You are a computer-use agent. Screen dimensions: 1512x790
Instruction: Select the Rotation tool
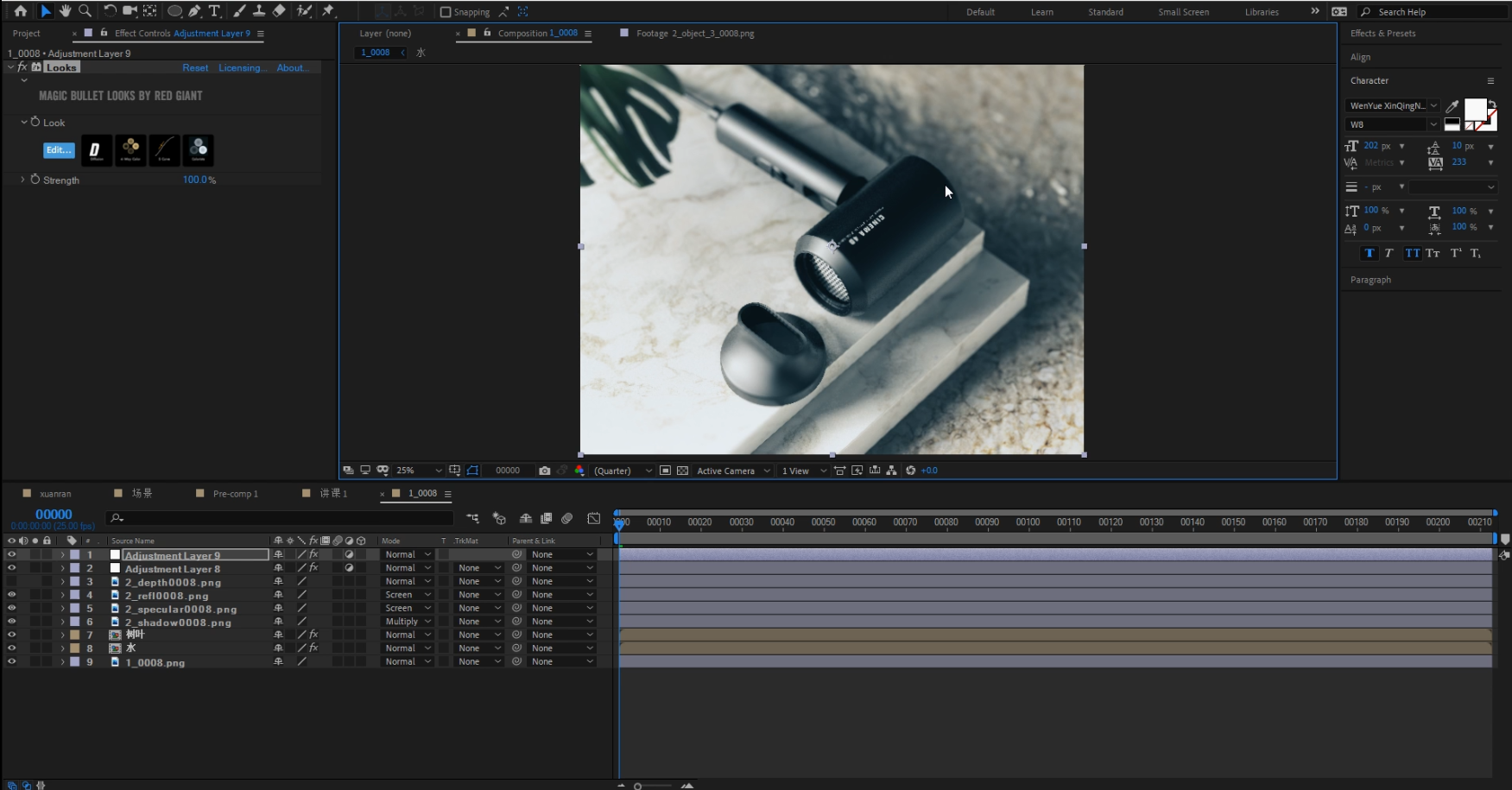(x=110, y=11)
